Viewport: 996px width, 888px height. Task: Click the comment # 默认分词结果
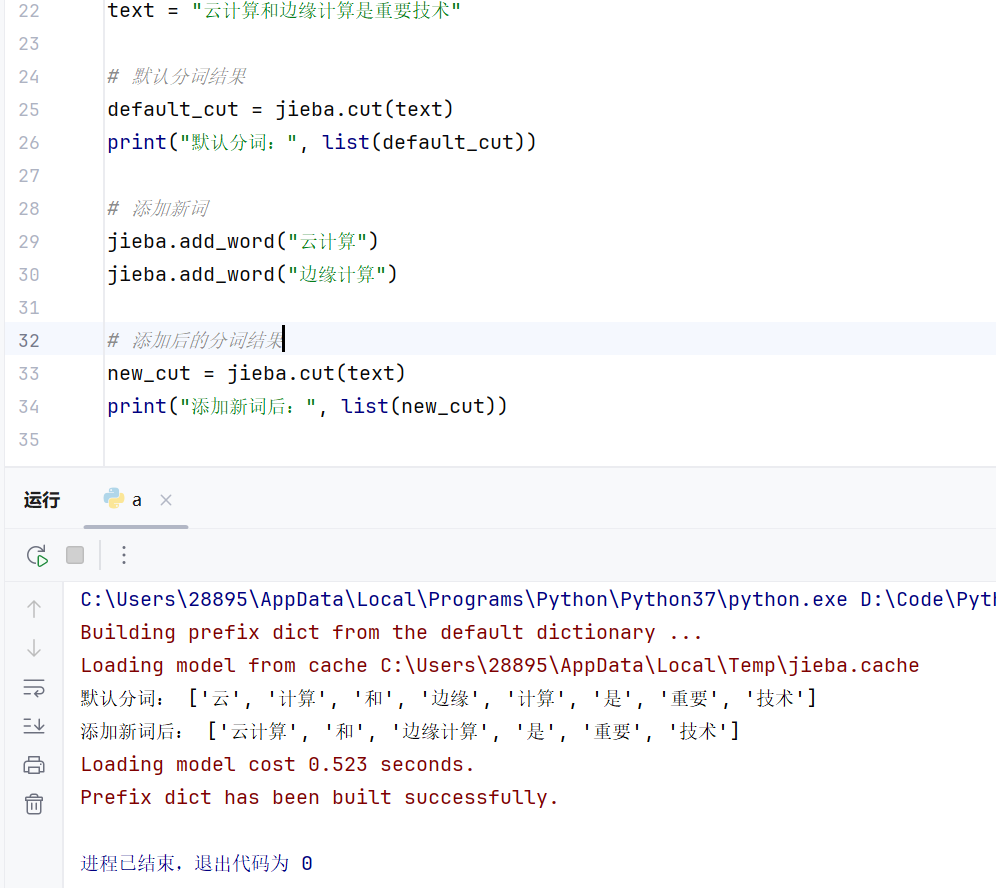tap(177, 77)
